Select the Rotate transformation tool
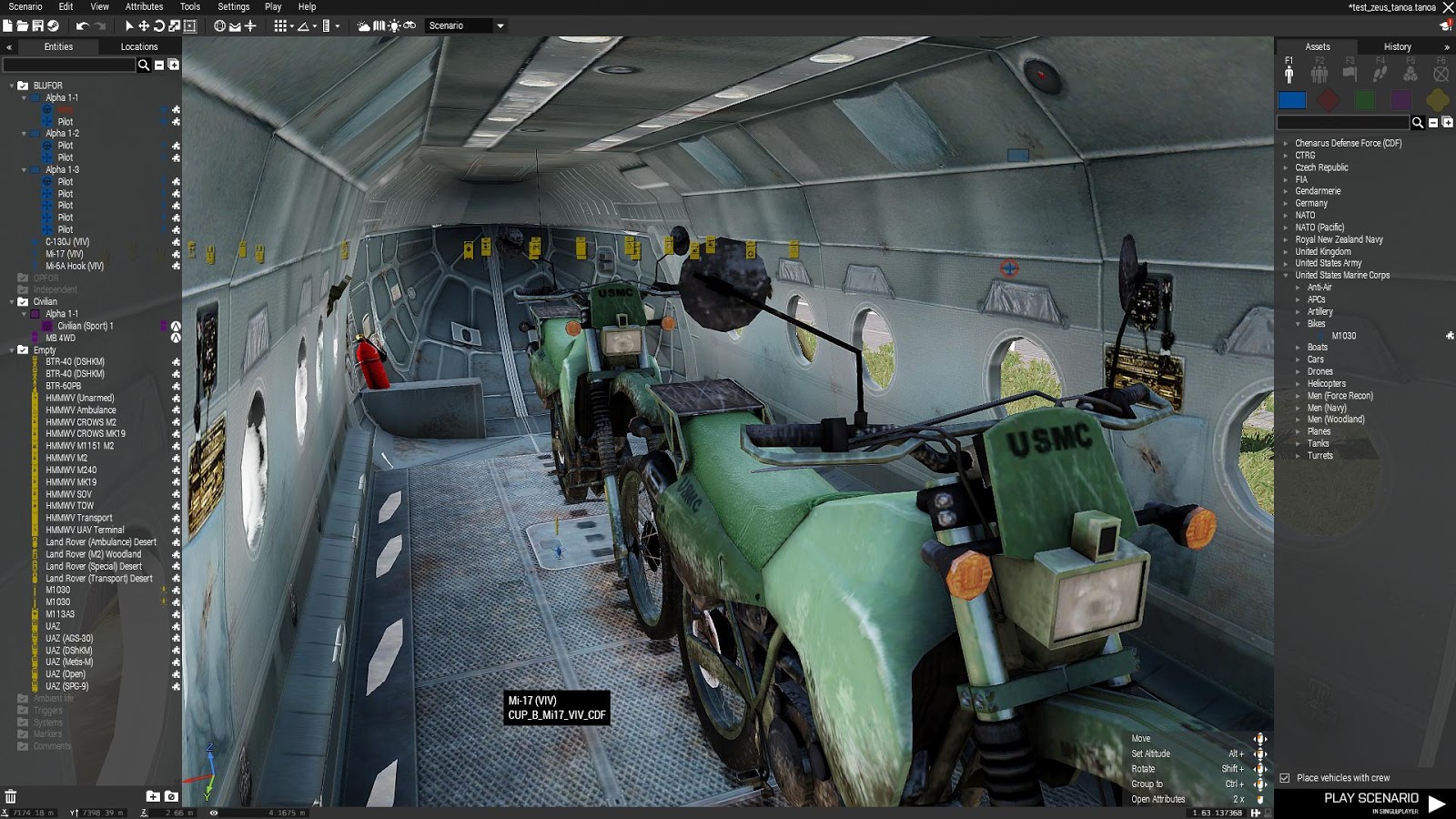The width and height of the screenshot is (1456, 819). click(x=159, y=25)
